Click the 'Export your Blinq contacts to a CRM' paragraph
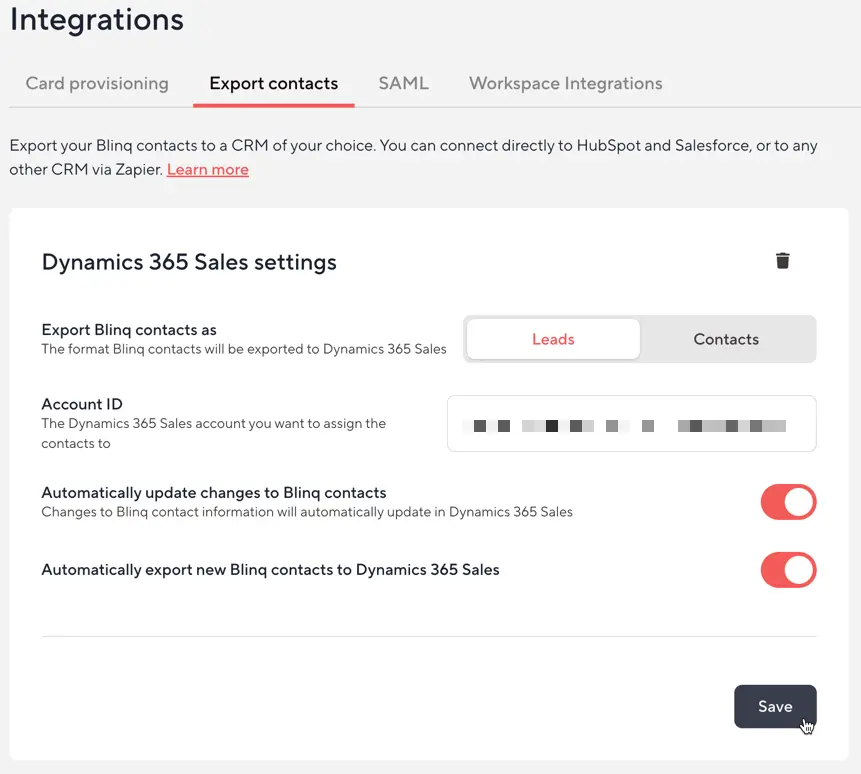The height and width of the screenshot is (774, 861). 413,158
